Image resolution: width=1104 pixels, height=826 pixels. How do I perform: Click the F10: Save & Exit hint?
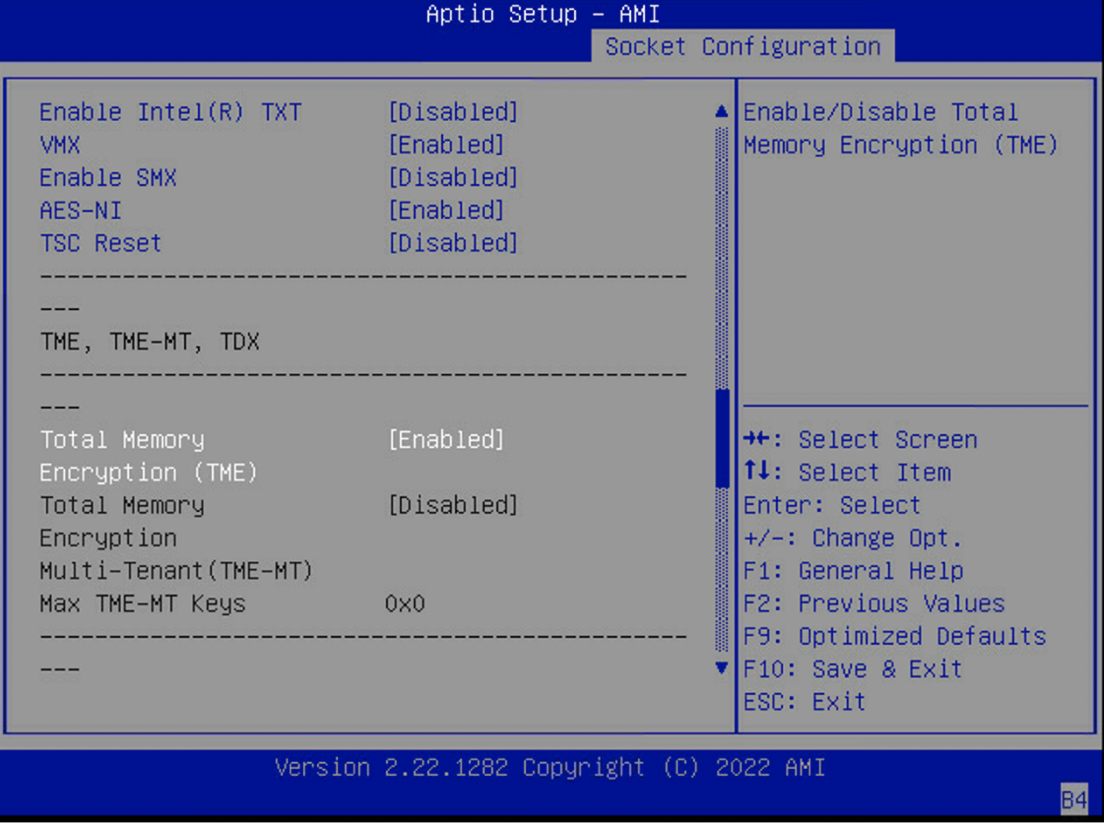click(852, 669)
